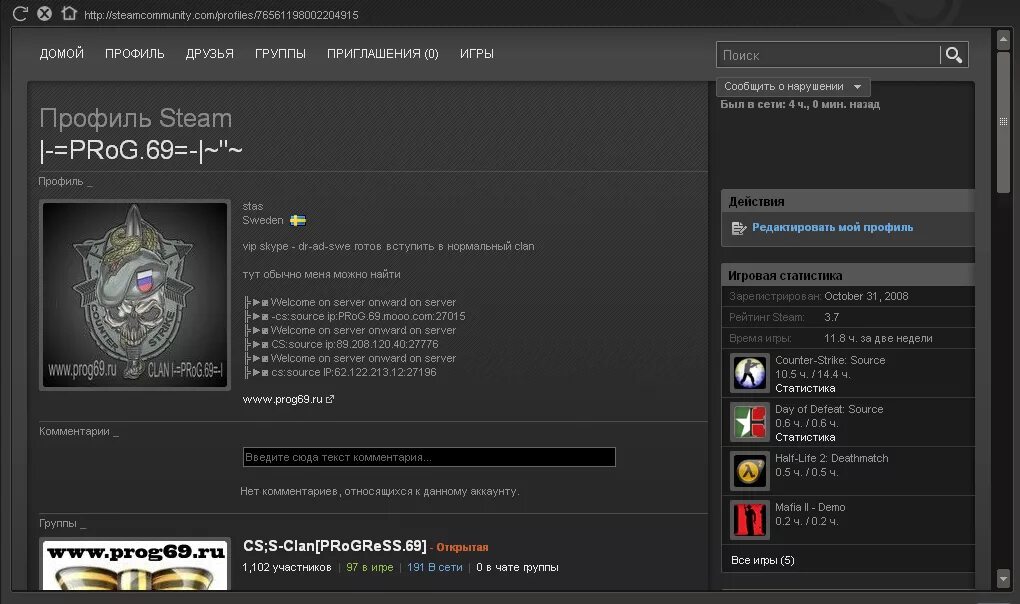Click the Sweden flag icon
Screen dimensions: 1020x604
(x=298, y=220)
